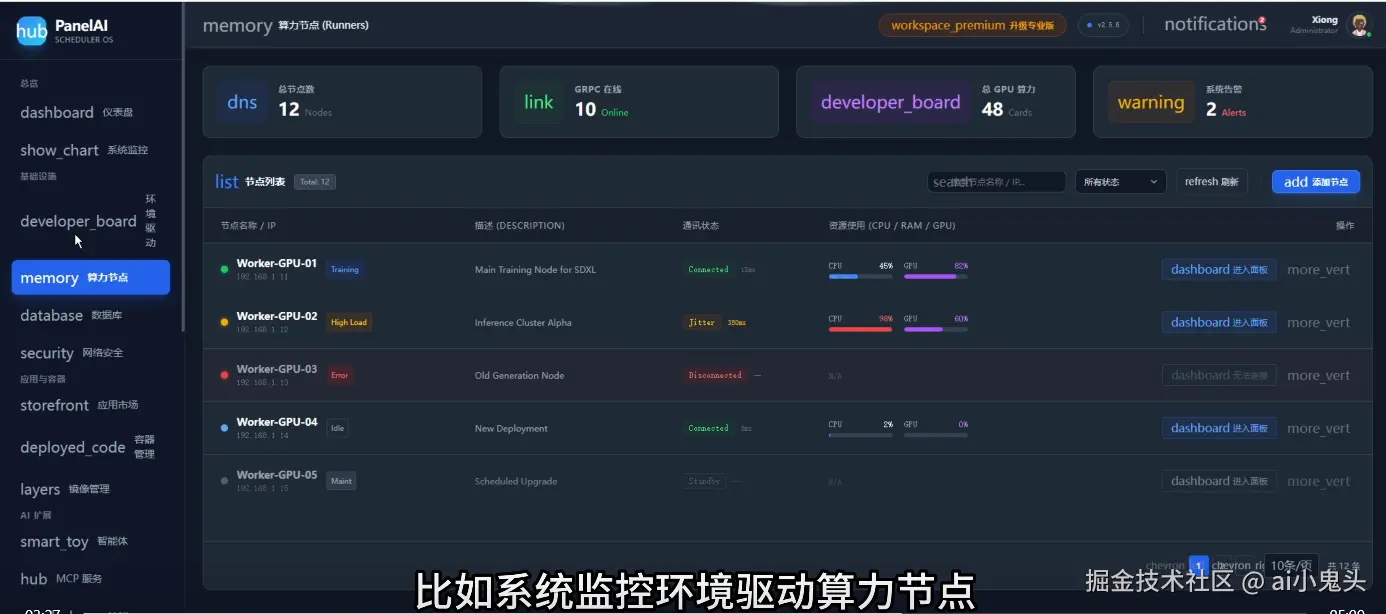Viewport: 1386px width, 614px height.
Task: Click the Worker-GPU-05 node name
Action: pos(277,475)
